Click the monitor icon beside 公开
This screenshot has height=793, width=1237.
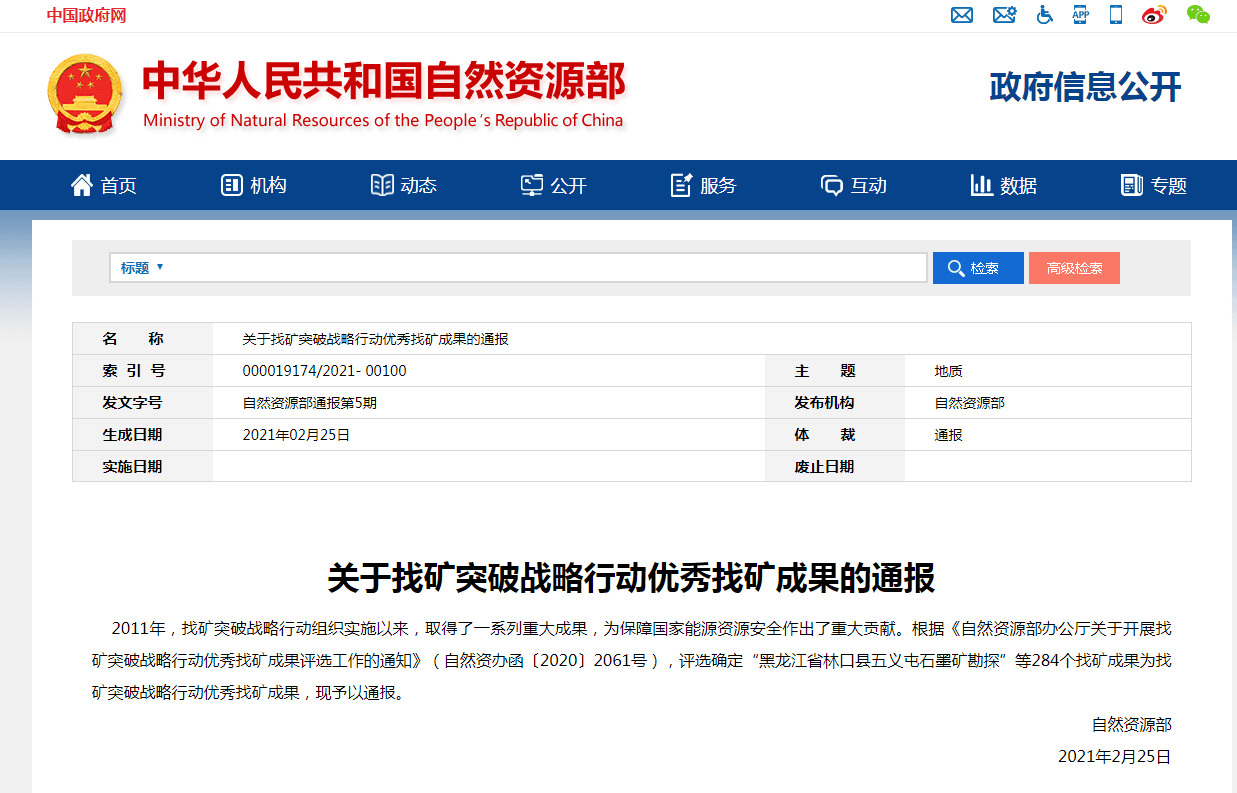click(x=532, y=185)
